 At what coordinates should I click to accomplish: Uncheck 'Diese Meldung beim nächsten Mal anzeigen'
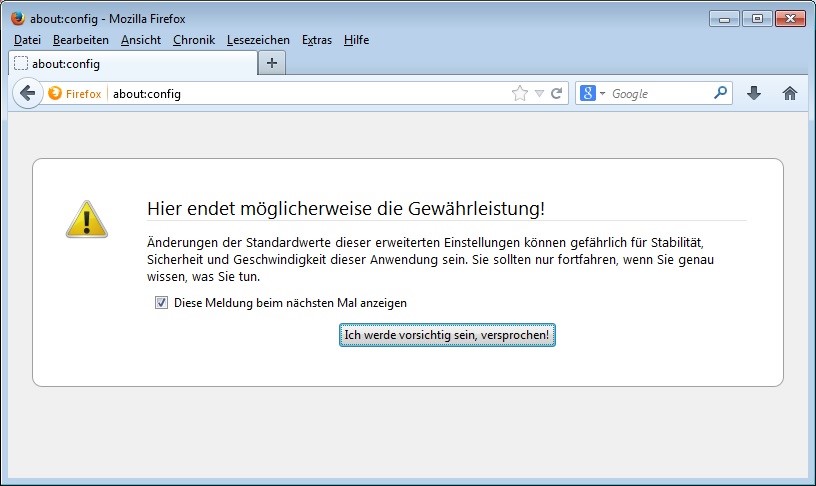pyautogui.click(x=161, y=302)
